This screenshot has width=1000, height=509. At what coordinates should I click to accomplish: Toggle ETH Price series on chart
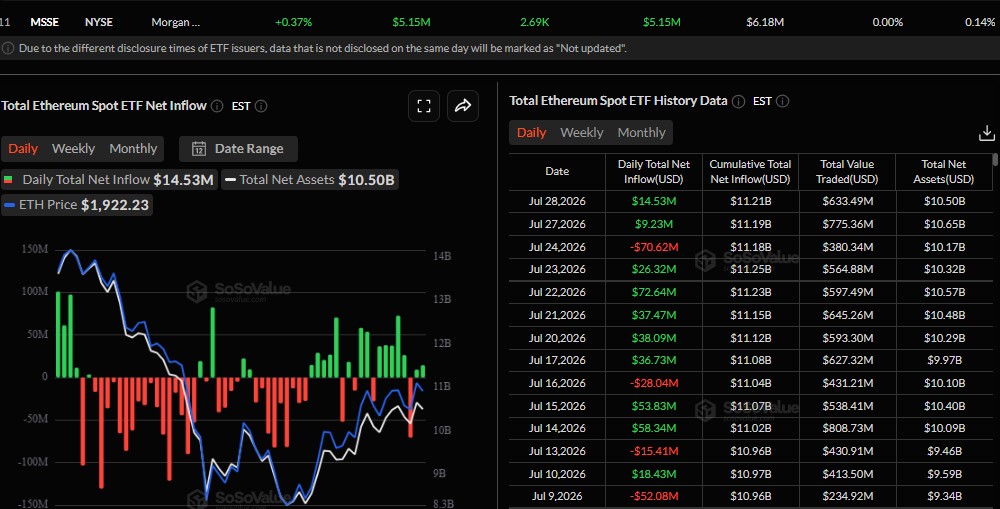tap(77, 205)
